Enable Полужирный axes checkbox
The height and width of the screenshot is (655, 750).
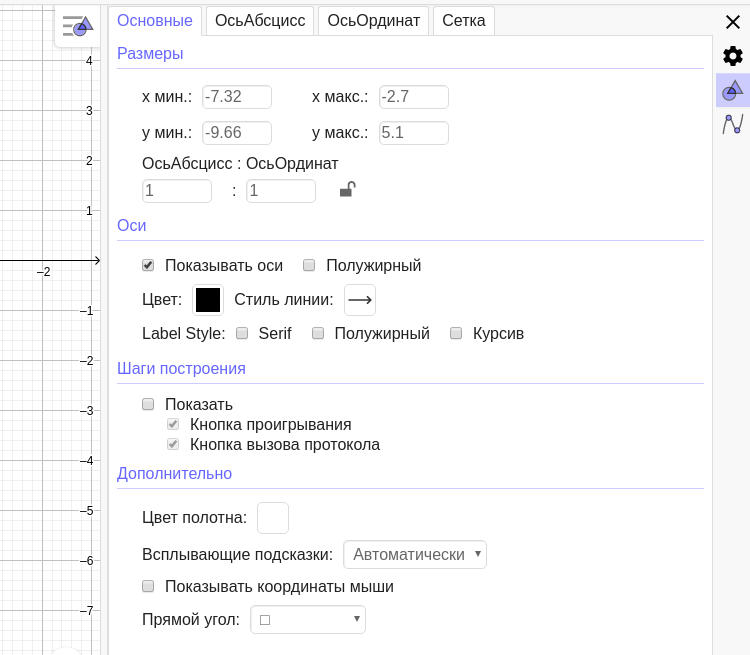click(309, 265)
